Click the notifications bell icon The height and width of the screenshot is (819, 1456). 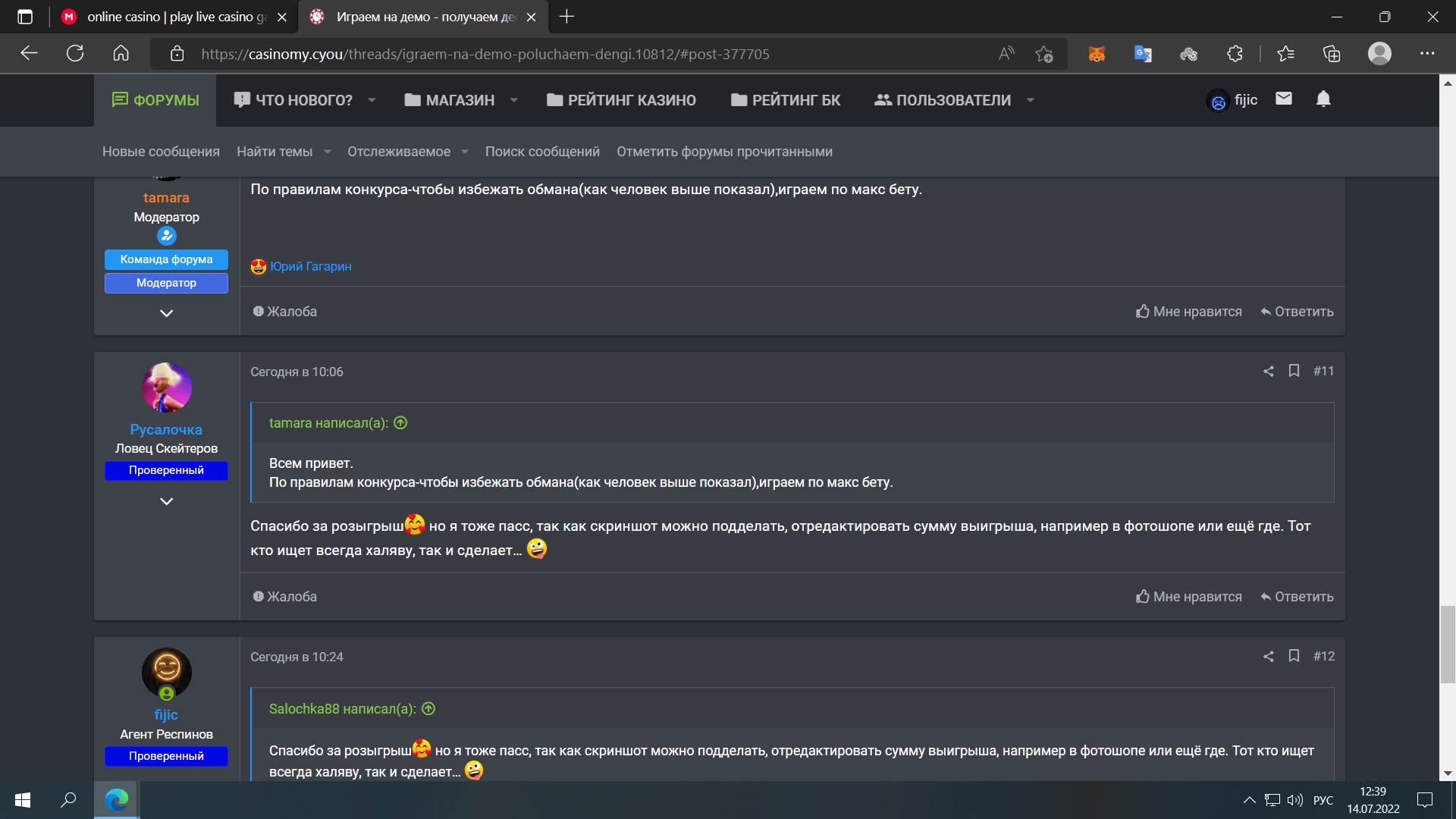click(1323, 99)
